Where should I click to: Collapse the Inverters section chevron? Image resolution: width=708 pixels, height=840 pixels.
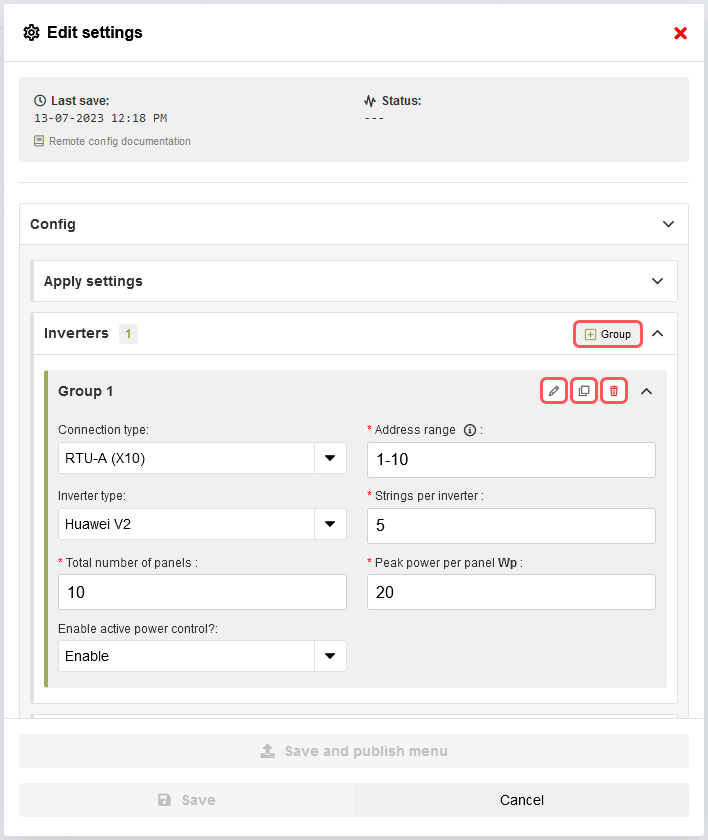point(657,334)
